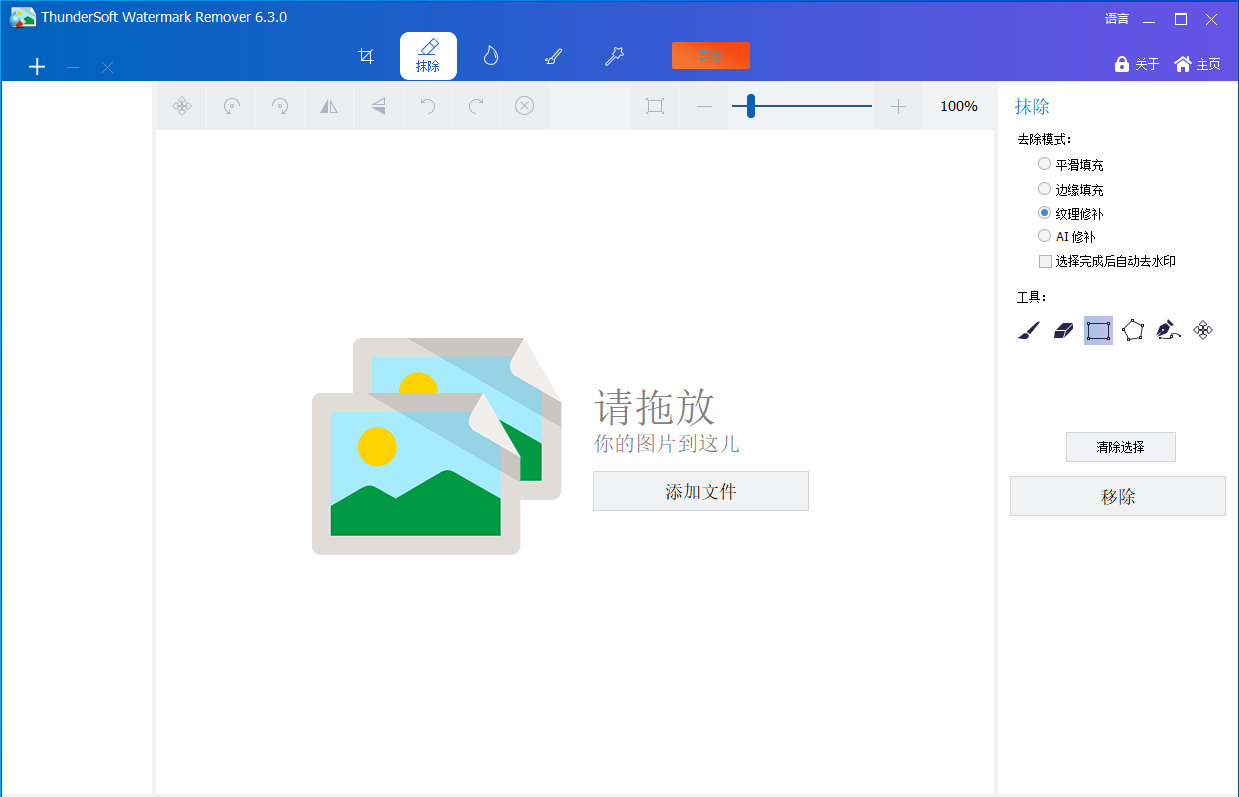1239x797 pixels.
Task: Zoom out with the minus button
Action: coord(704,106)
